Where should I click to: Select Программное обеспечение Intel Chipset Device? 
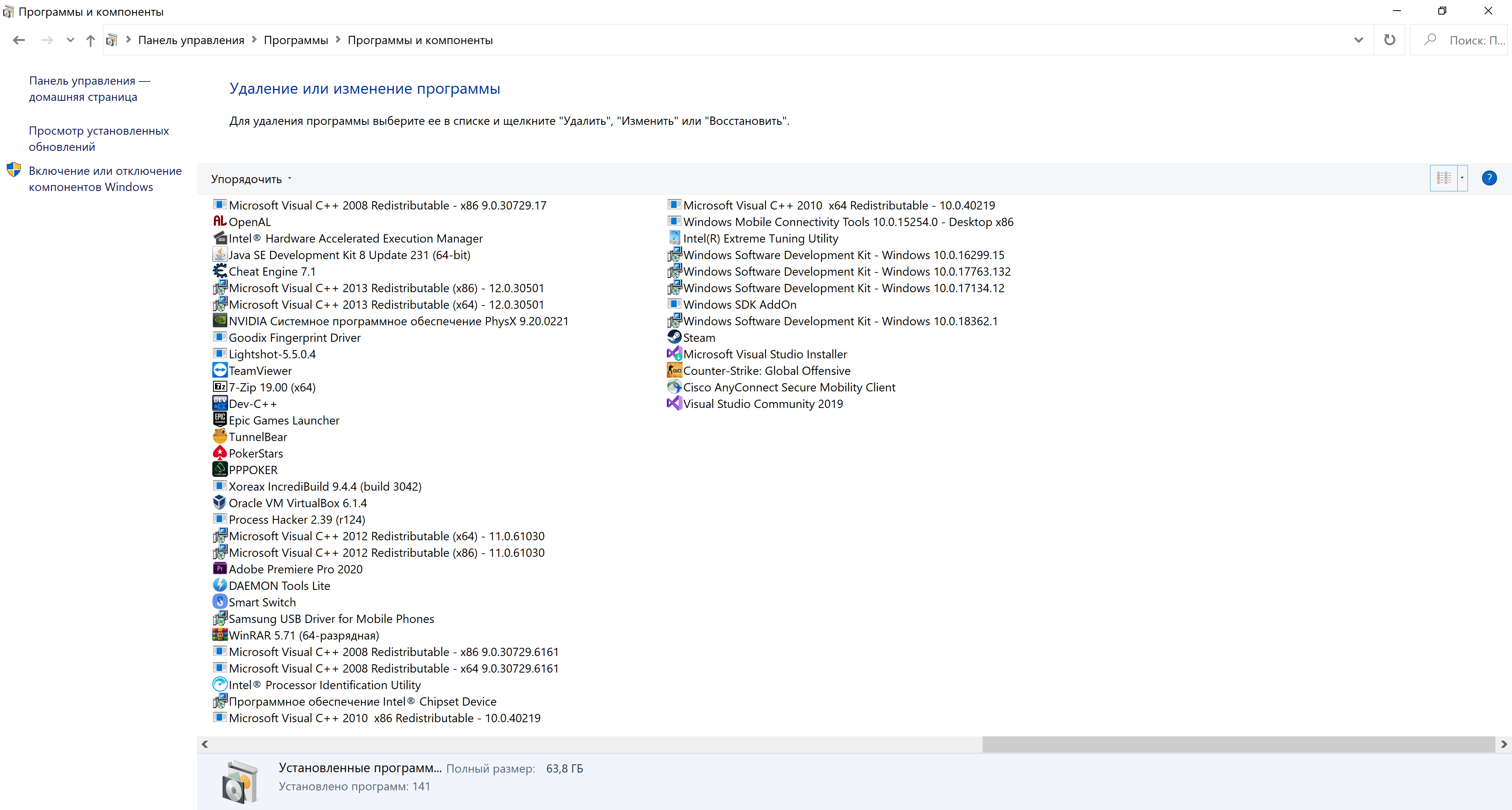coord(354,701)
